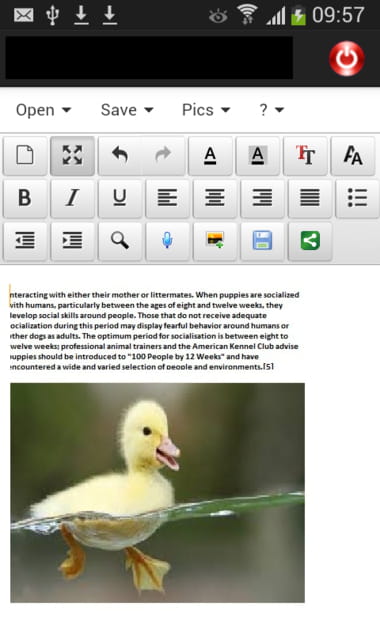Open the text highlight color tool
The height and width of the screenshot is (633, 380).
(x=258, y=155)
